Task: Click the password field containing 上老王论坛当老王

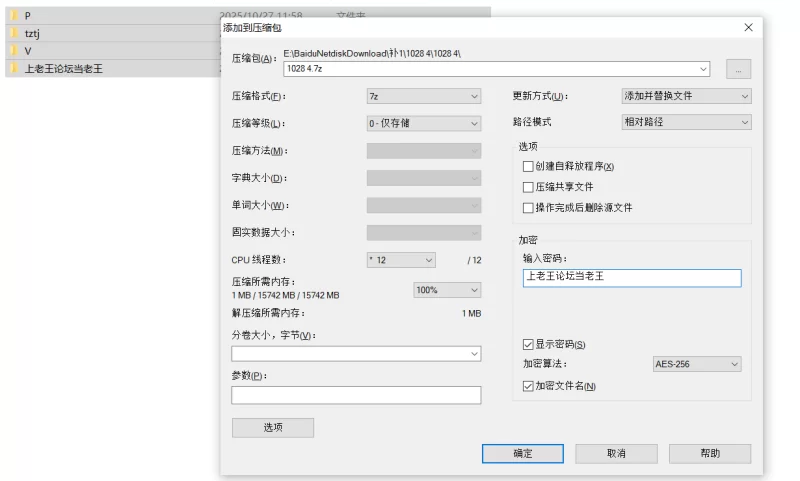Action: 632,278
